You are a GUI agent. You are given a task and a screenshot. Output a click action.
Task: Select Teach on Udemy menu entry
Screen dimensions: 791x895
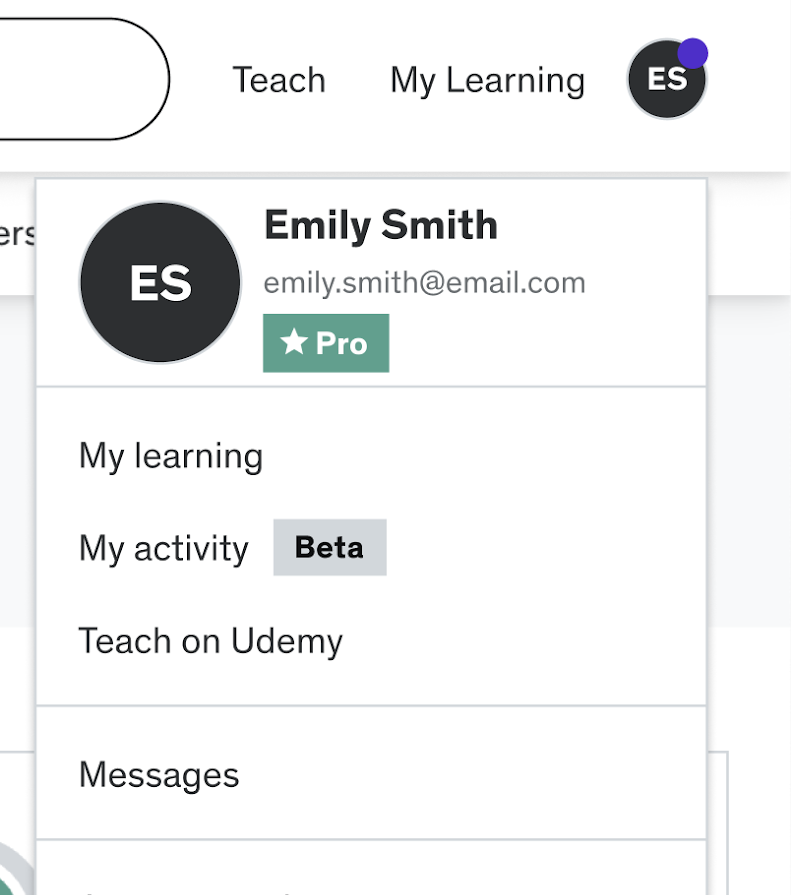pyautogui.click(x=210, y=640)
